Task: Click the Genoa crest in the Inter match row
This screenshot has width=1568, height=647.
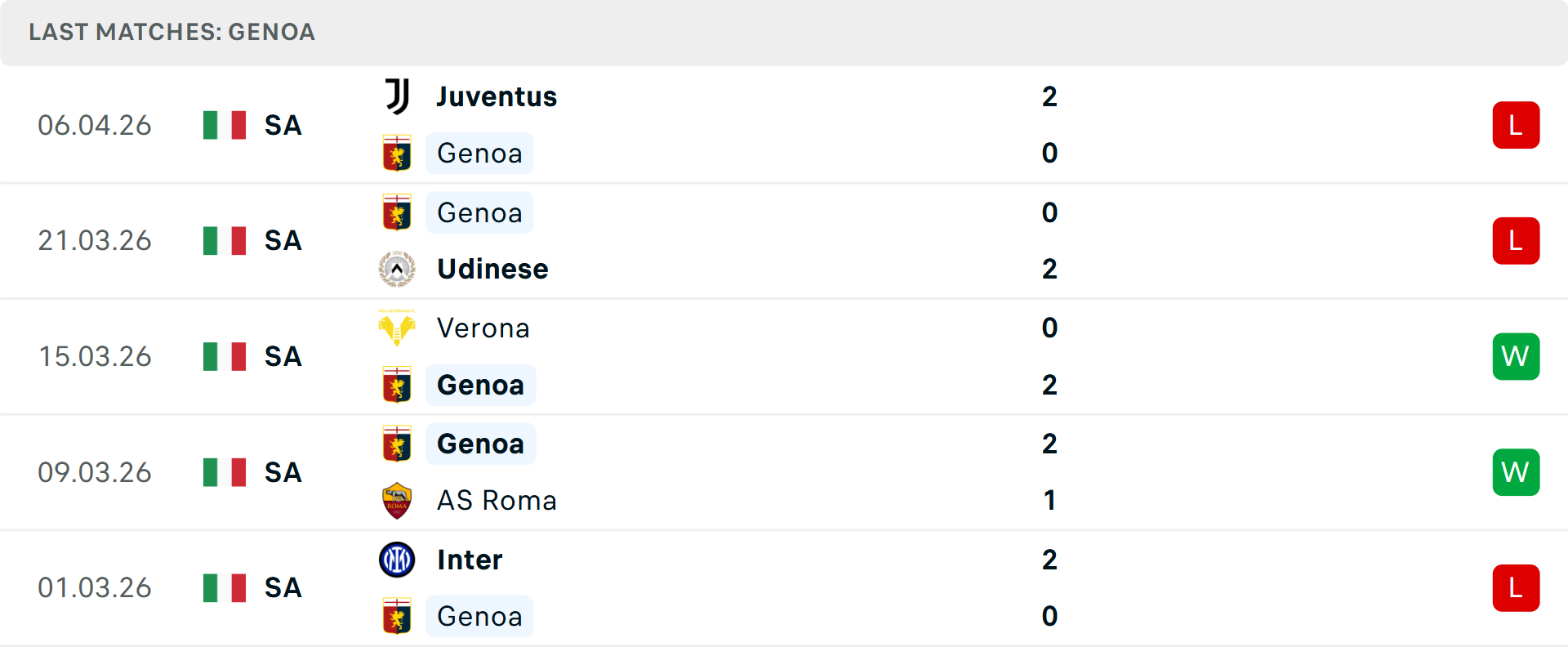Action: click(397, 617)
